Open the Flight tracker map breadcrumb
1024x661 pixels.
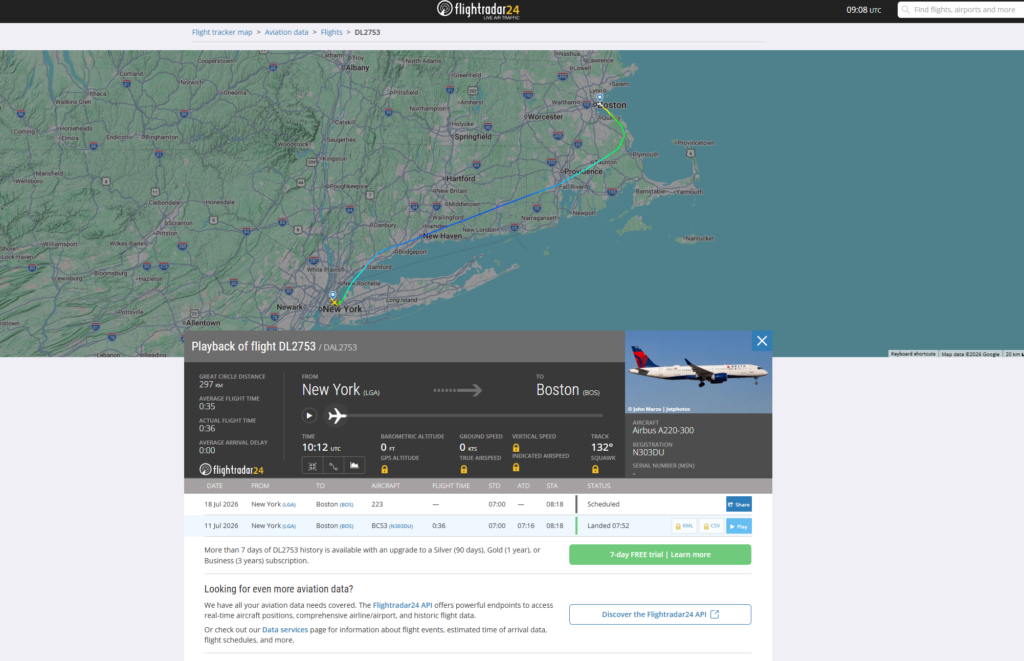click(x=222, y=32)
